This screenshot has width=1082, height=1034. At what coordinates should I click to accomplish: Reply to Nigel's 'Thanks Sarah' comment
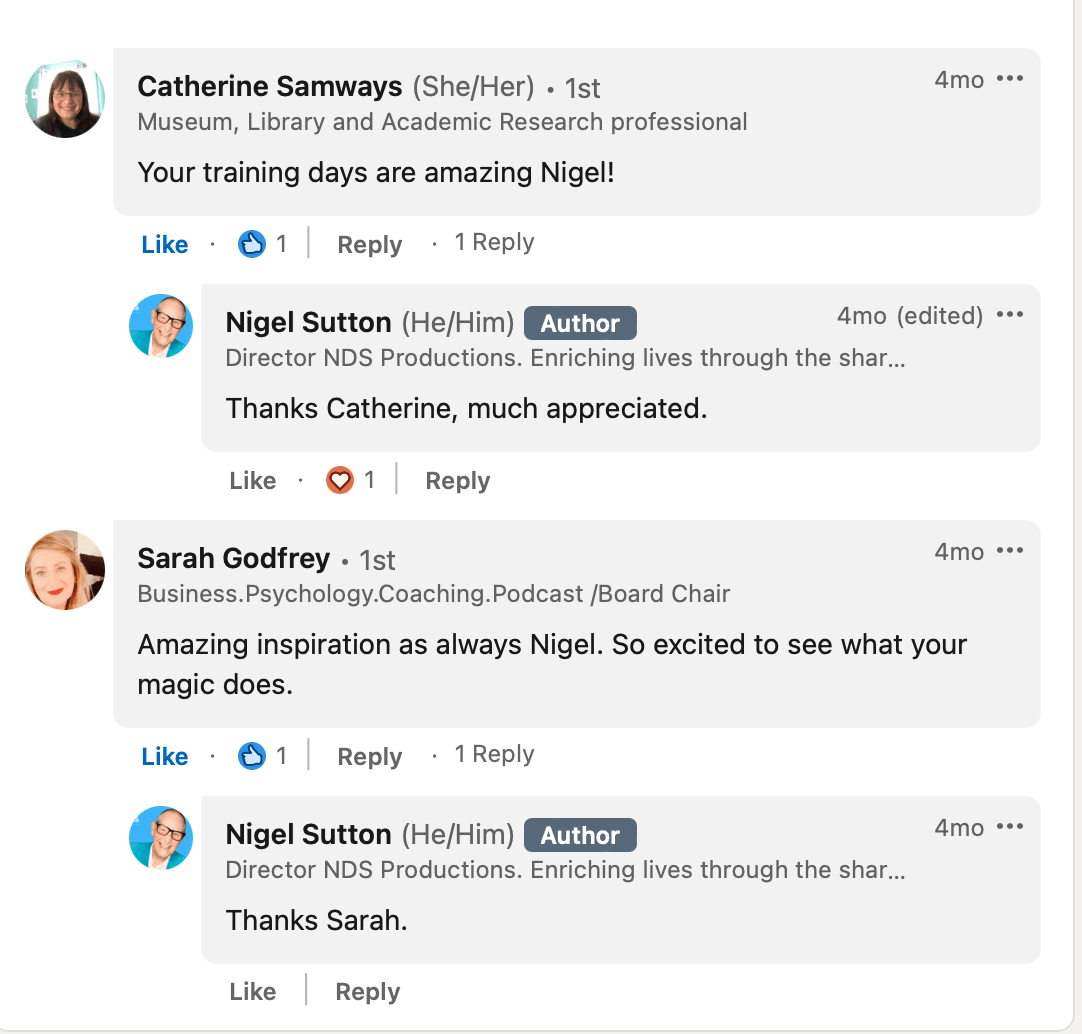(x=368, y=992)
